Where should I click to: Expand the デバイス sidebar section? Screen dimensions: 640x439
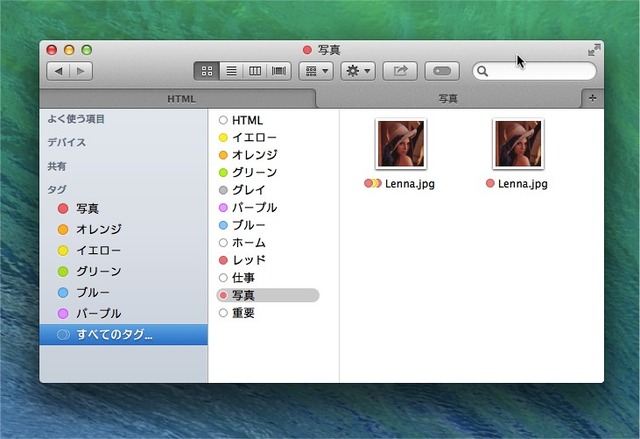click(x=67, y=142)
